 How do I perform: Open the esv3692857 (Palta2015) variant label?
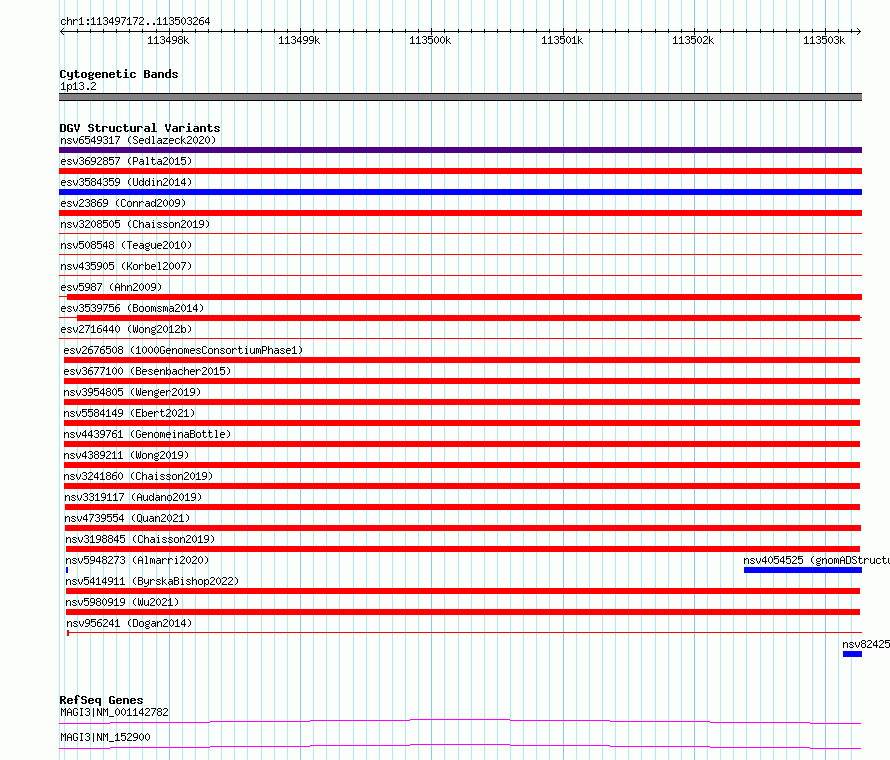126,161
